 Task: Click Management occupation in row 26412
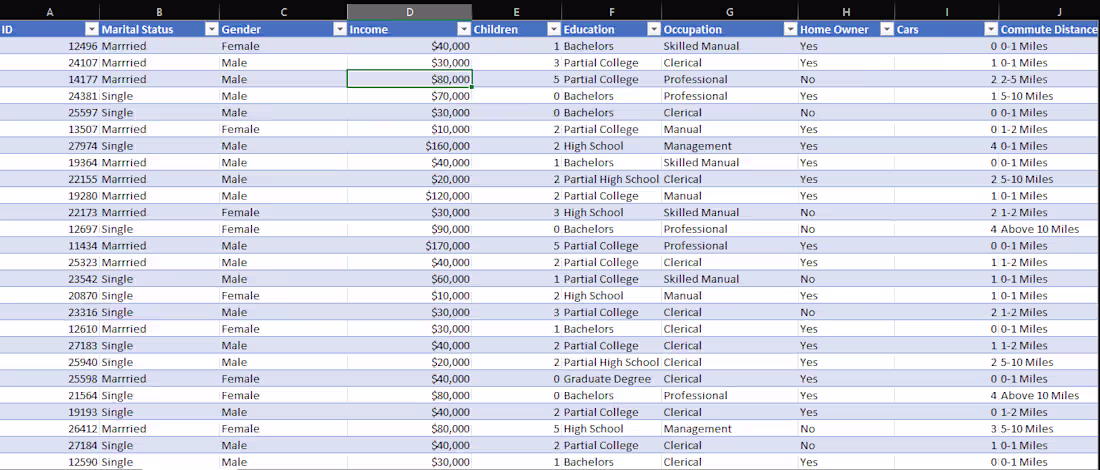point(730,429)
